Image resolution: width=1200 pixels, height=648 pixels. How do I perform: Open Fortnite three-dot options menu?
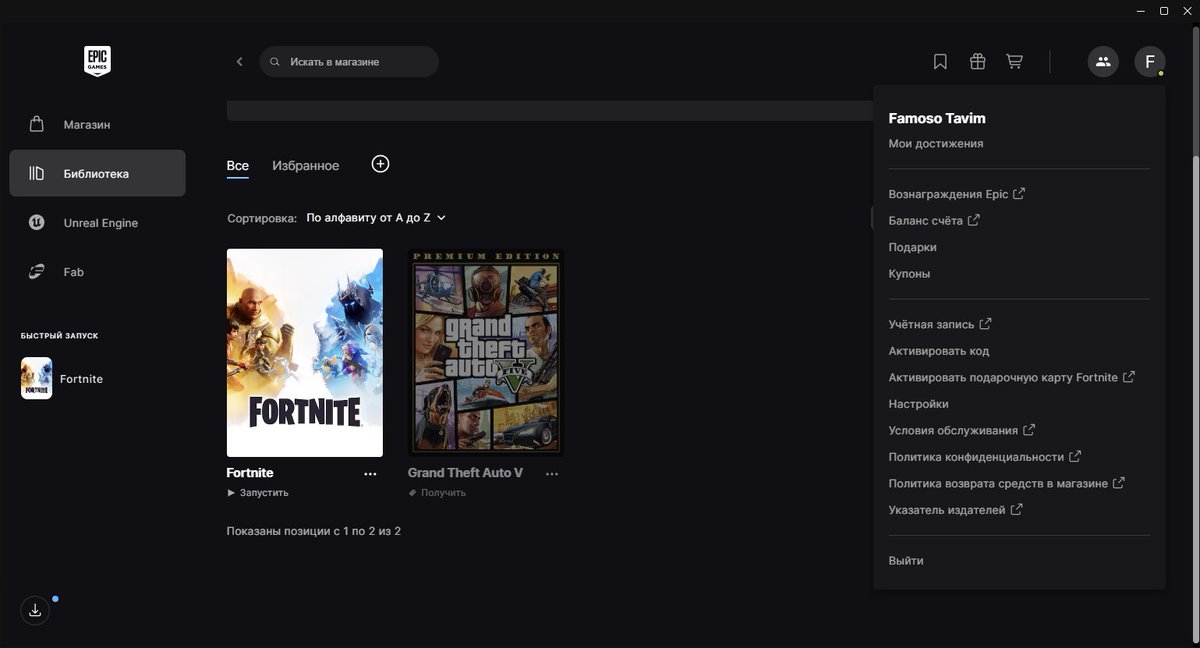tap(370, 474)
